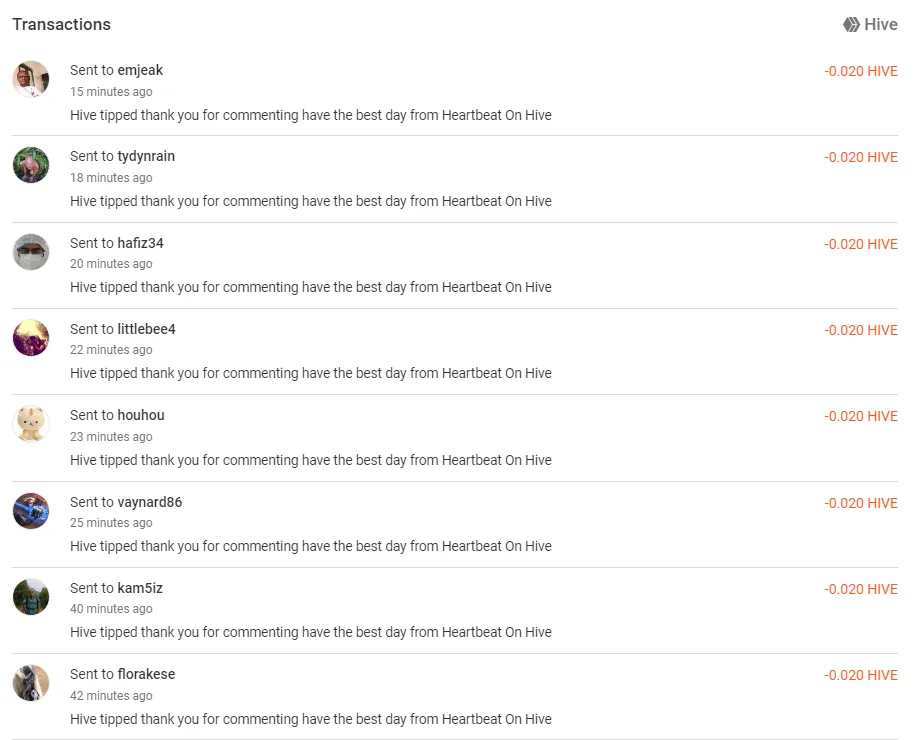This screenshot has width=918, height=740.
Task: Click the Hive logo icon
Action: (851, 25)
